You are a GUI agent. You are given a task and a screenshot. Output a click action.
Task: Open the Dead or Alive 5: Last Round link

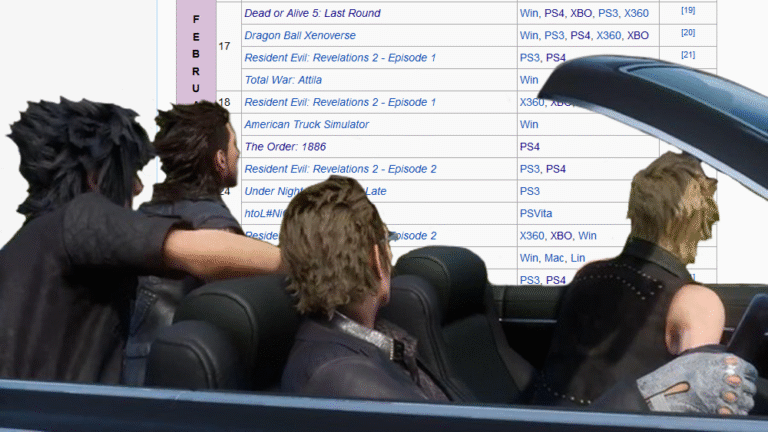pos(312,13)
